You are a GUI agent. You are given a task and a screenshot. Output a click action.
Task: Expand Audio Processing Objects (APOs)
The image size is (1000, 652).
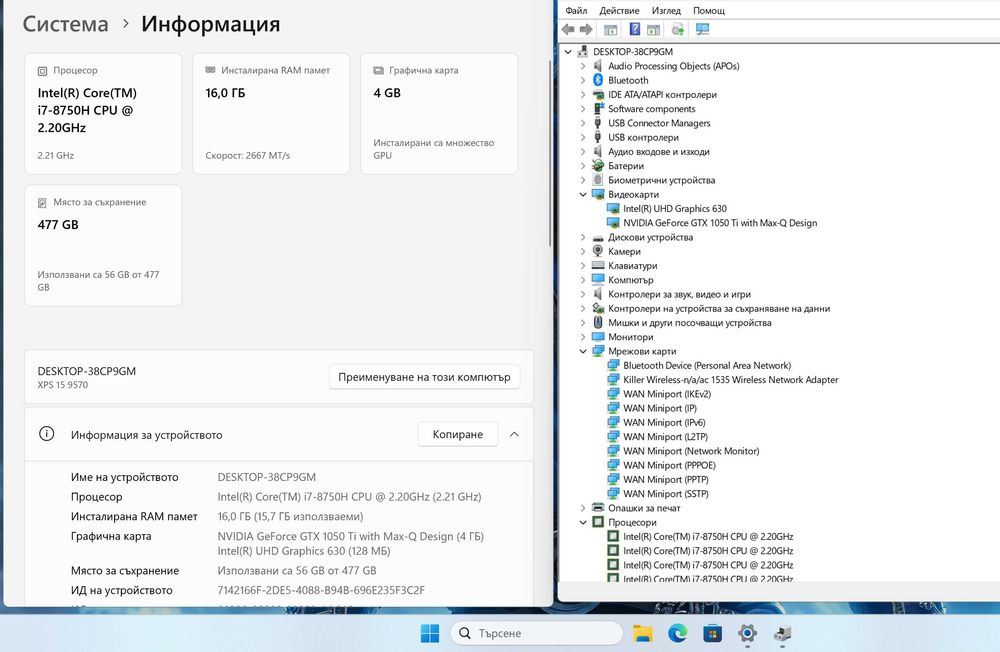point(583,66)
